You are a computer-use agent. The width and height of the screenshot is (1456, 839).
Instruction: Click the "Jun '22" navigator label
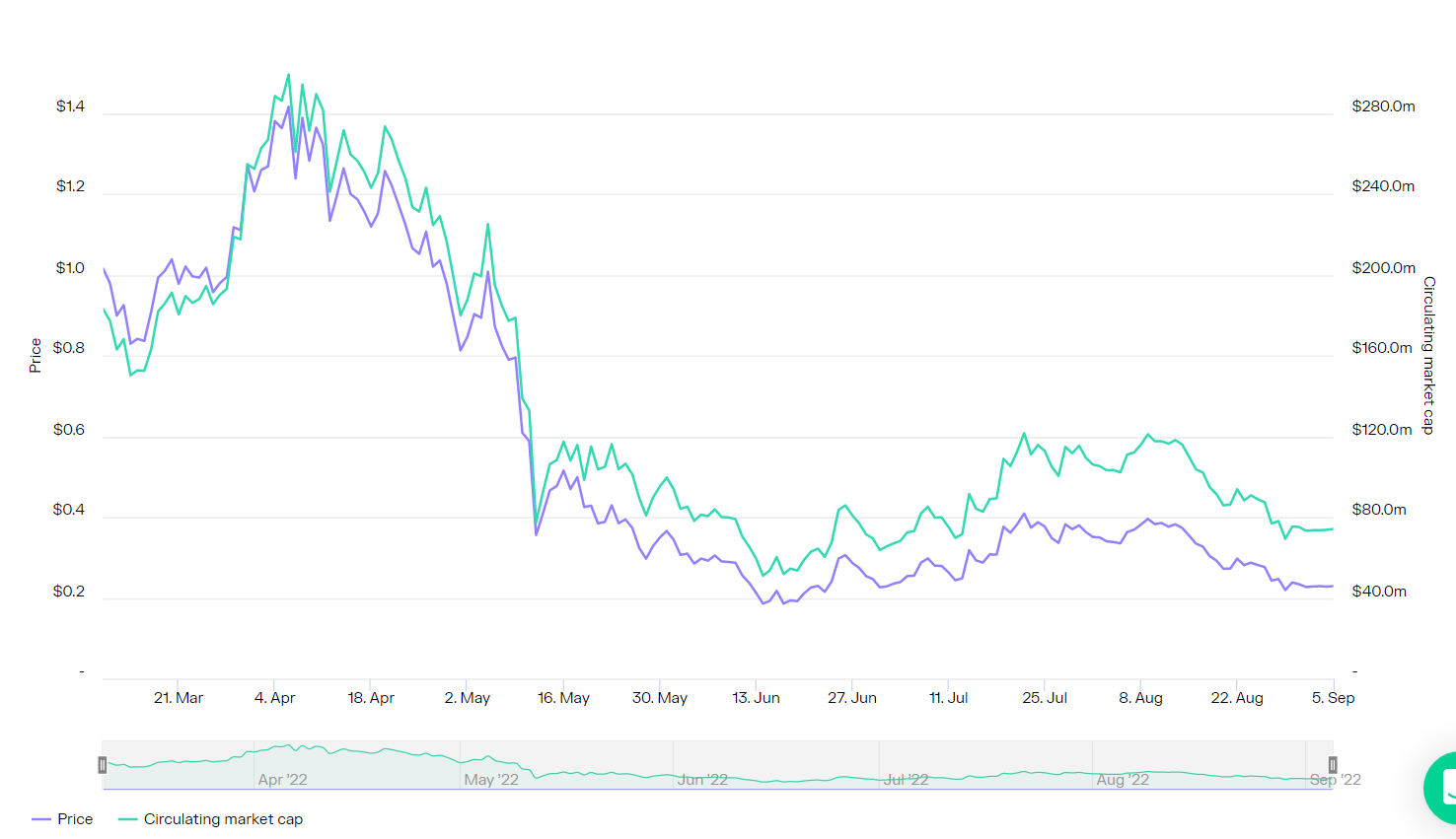(x=702, y=780)
